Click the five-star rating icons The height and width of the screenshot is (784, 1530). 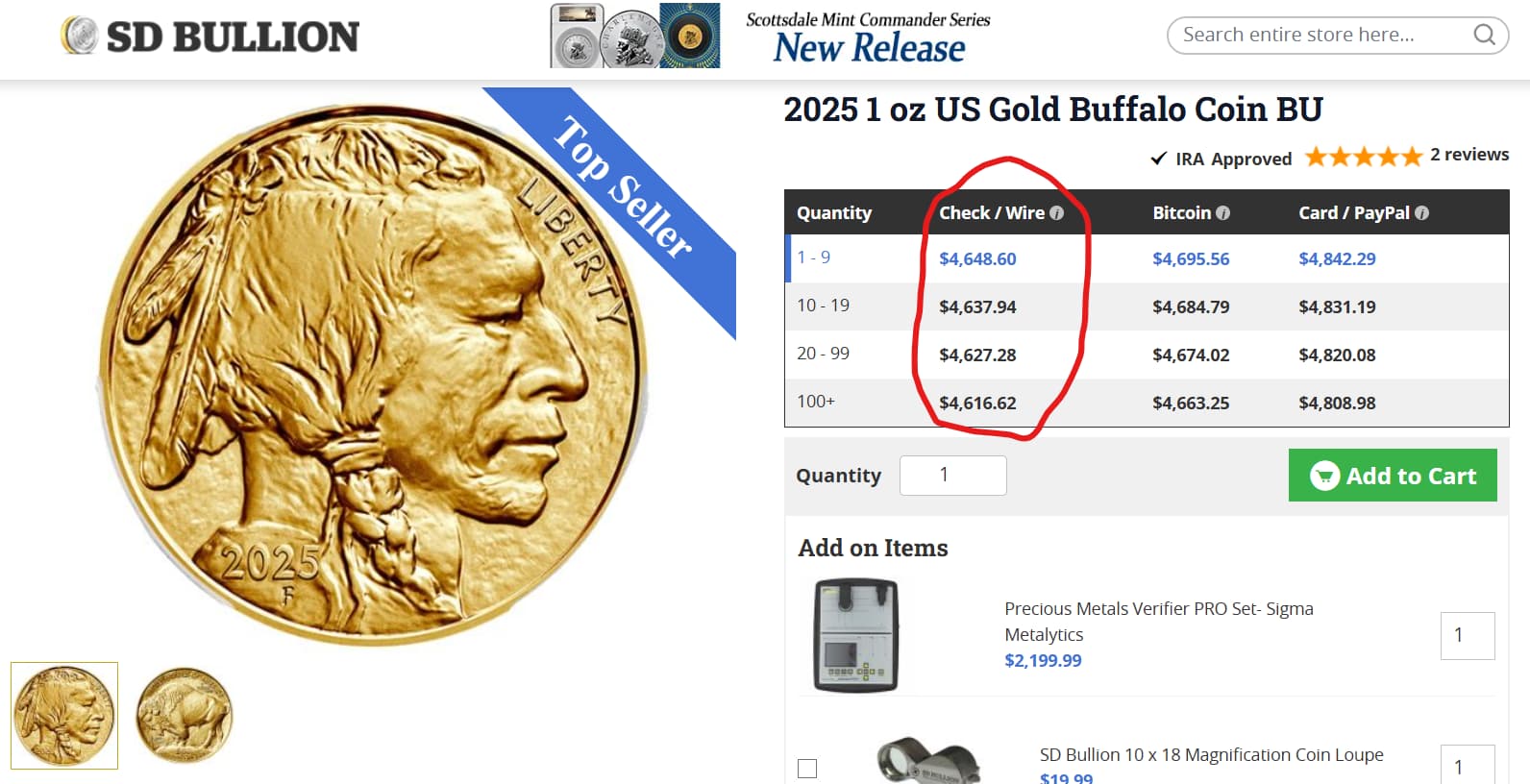1363,157
